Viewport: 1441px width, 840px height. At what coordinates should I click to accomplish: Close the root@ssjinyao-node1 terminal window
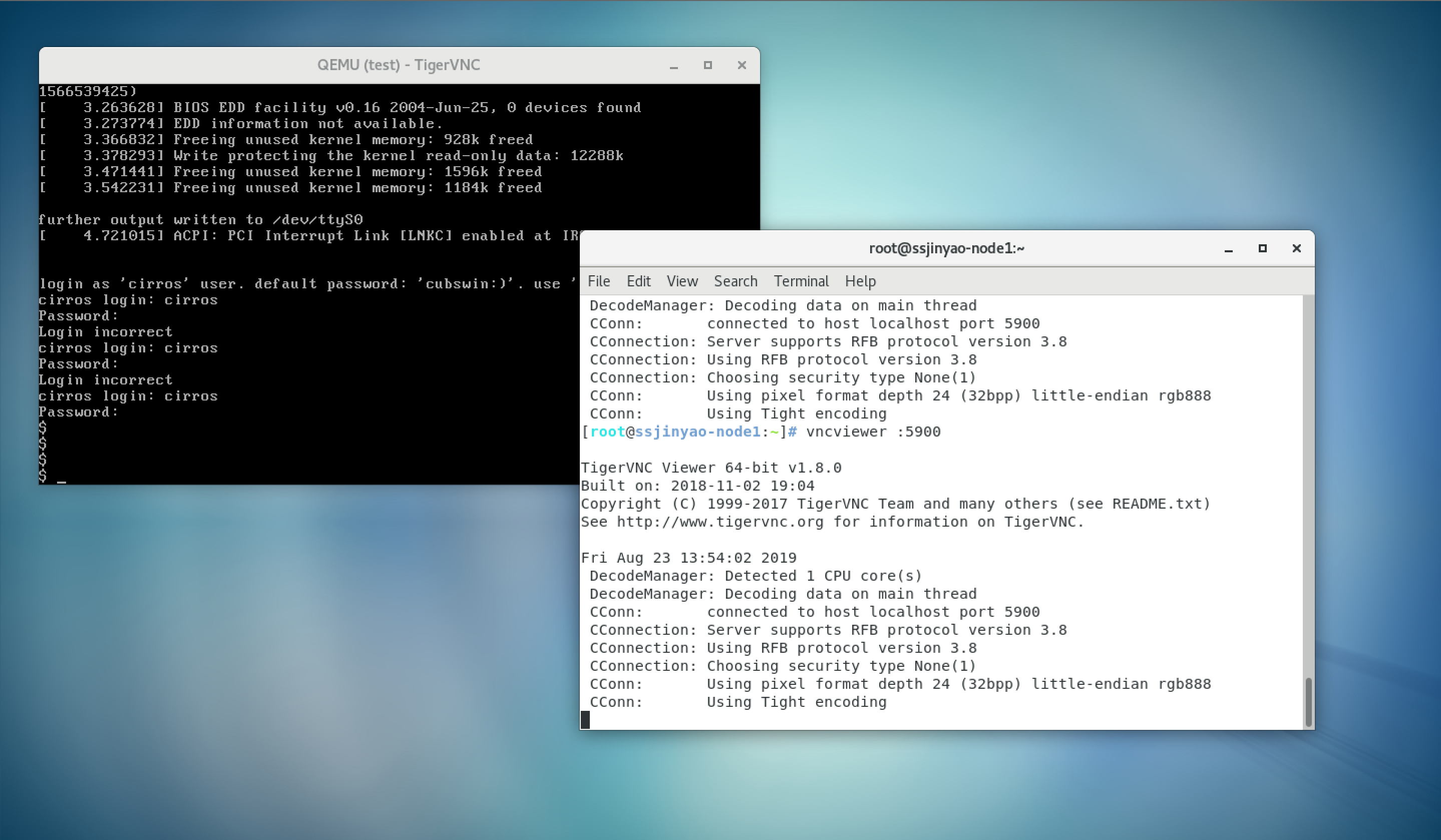tap(1296, 248)
